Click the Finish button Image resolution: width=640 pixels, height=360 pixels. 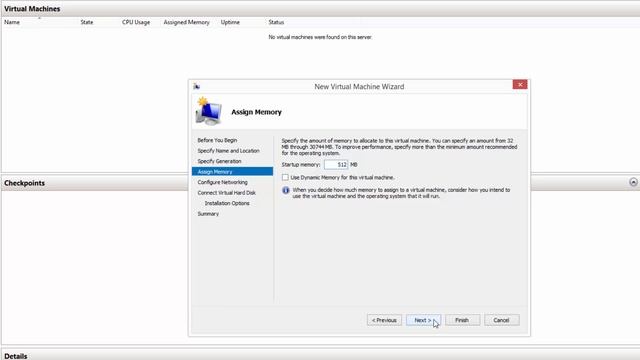pyautogui.click(x=462, y=320)
